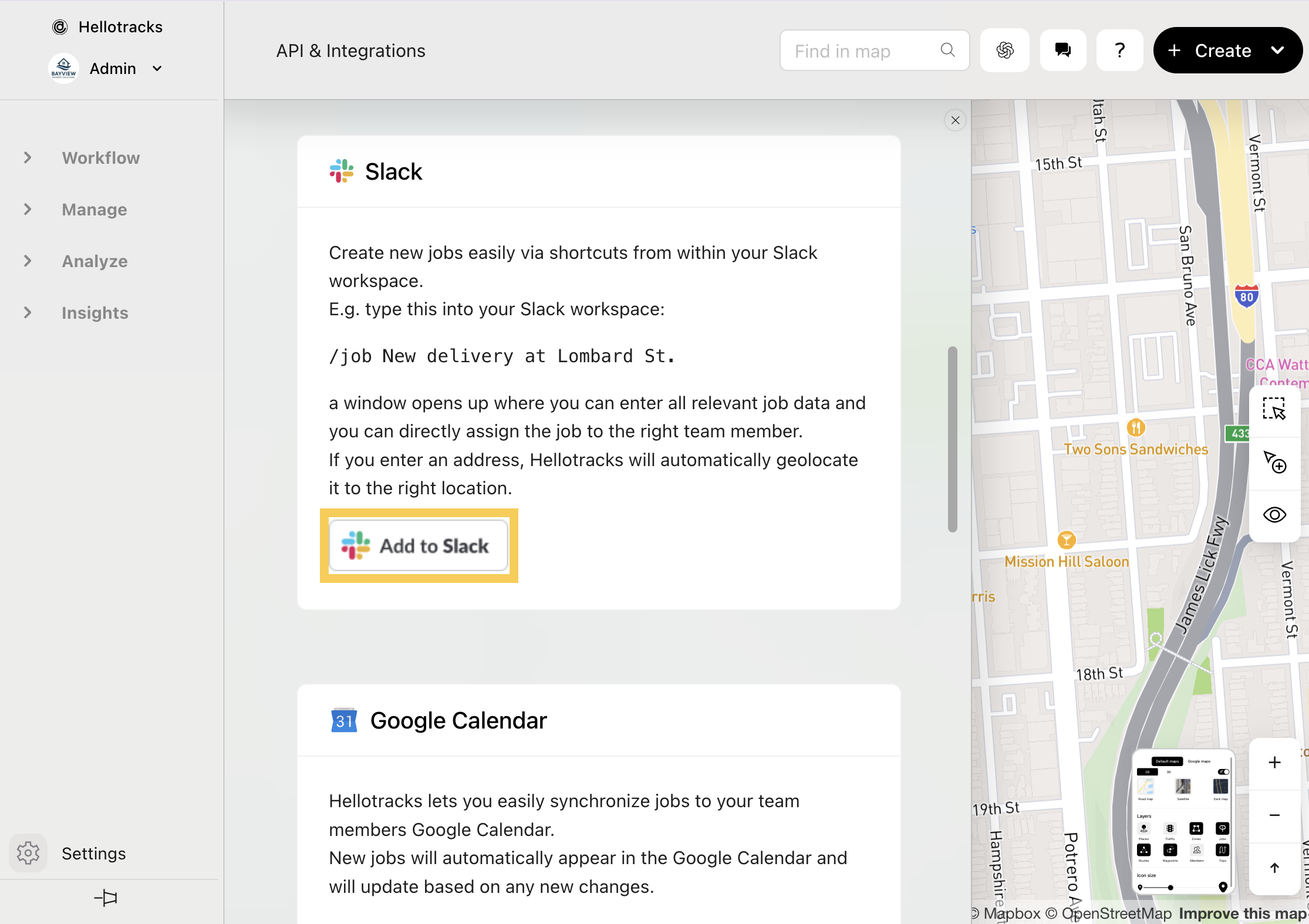Click the Two Sons Sandwiches marker
1309x924 pixels.
[1136, 427]
